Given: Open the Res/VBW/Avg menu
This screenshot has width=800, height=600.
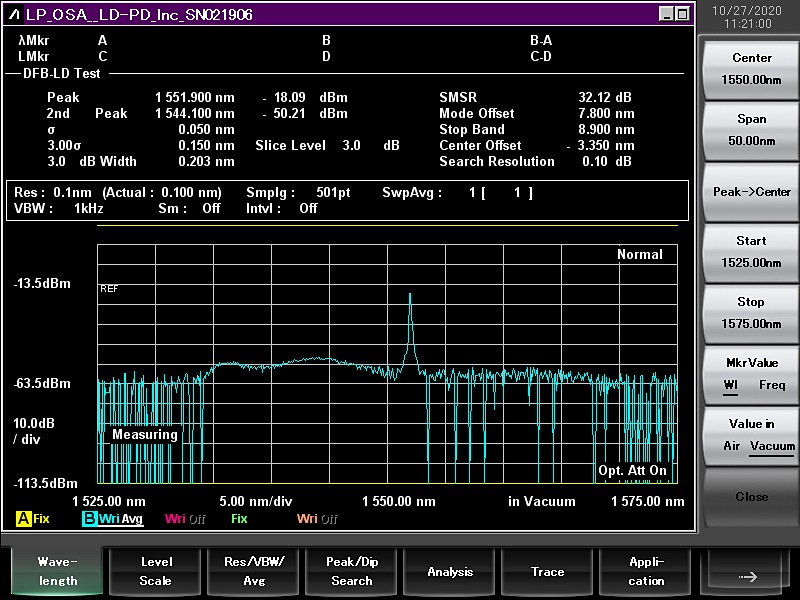Looking at the screenshot, I should (254, 572).
